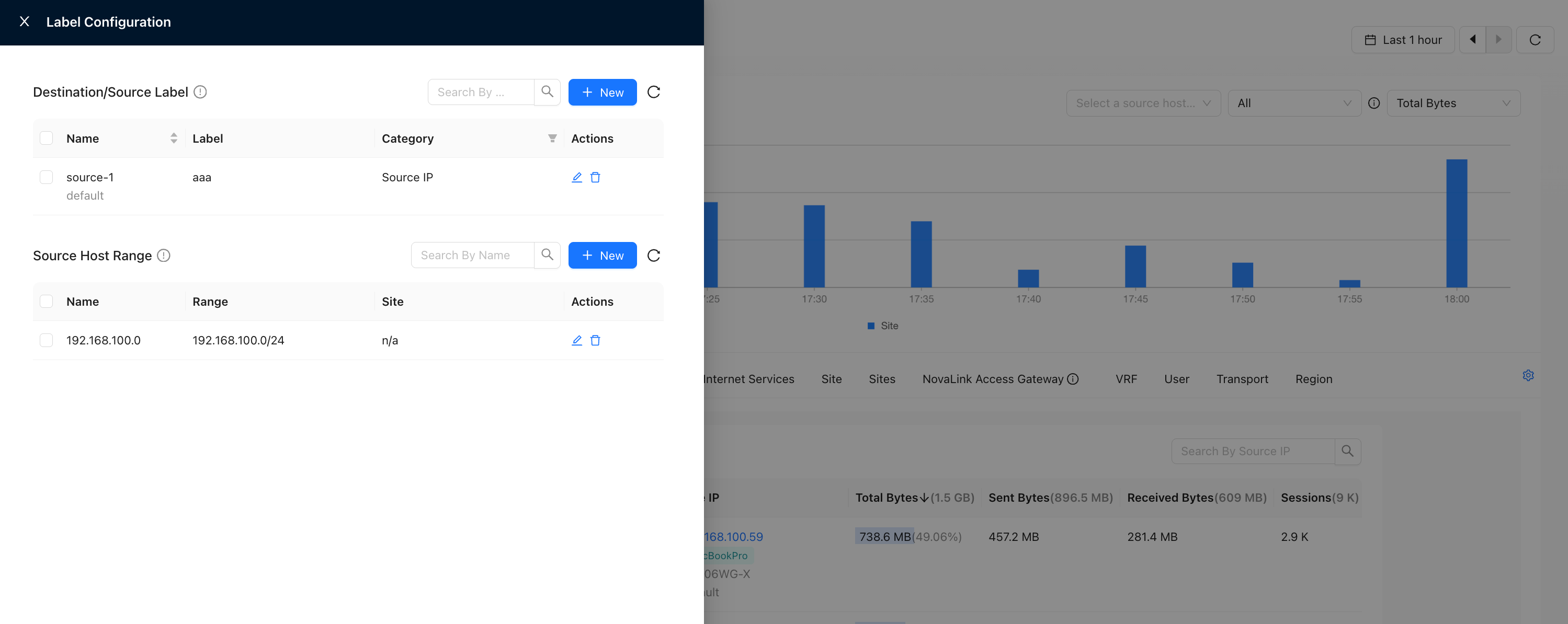
Task: Click the Search By label input field
Action: pyautogui.click(x=481, y=92)
